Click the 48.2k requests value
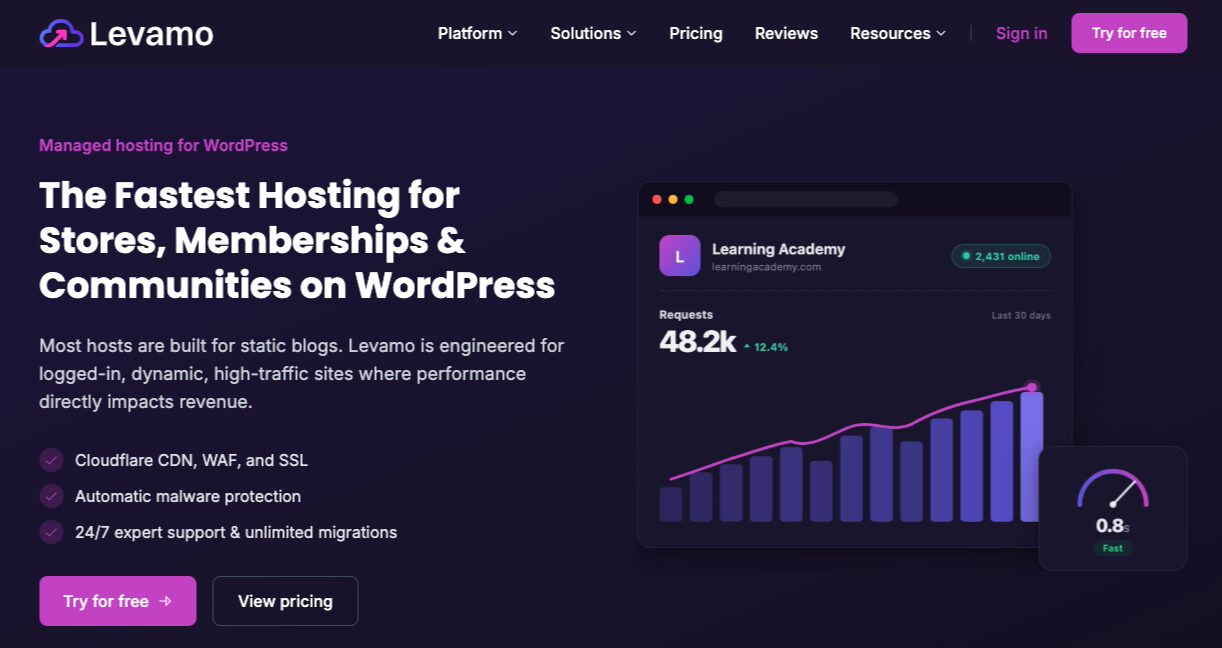This screenshot has height=648, width=1222. (697, 342)
